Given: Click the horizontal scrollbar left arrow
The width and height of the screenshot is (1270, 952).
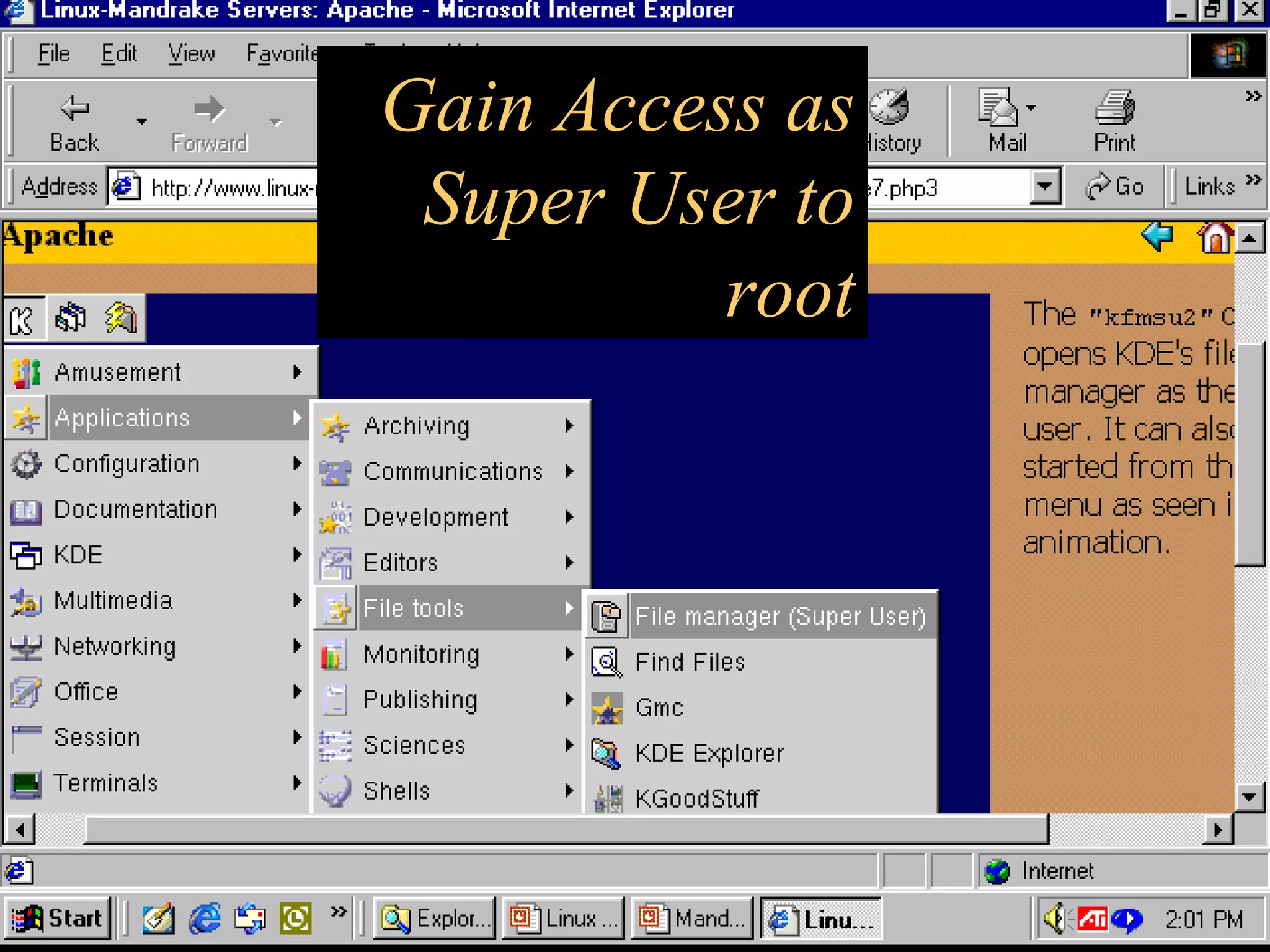Looking at the screenshot, I should coord(20,829).
